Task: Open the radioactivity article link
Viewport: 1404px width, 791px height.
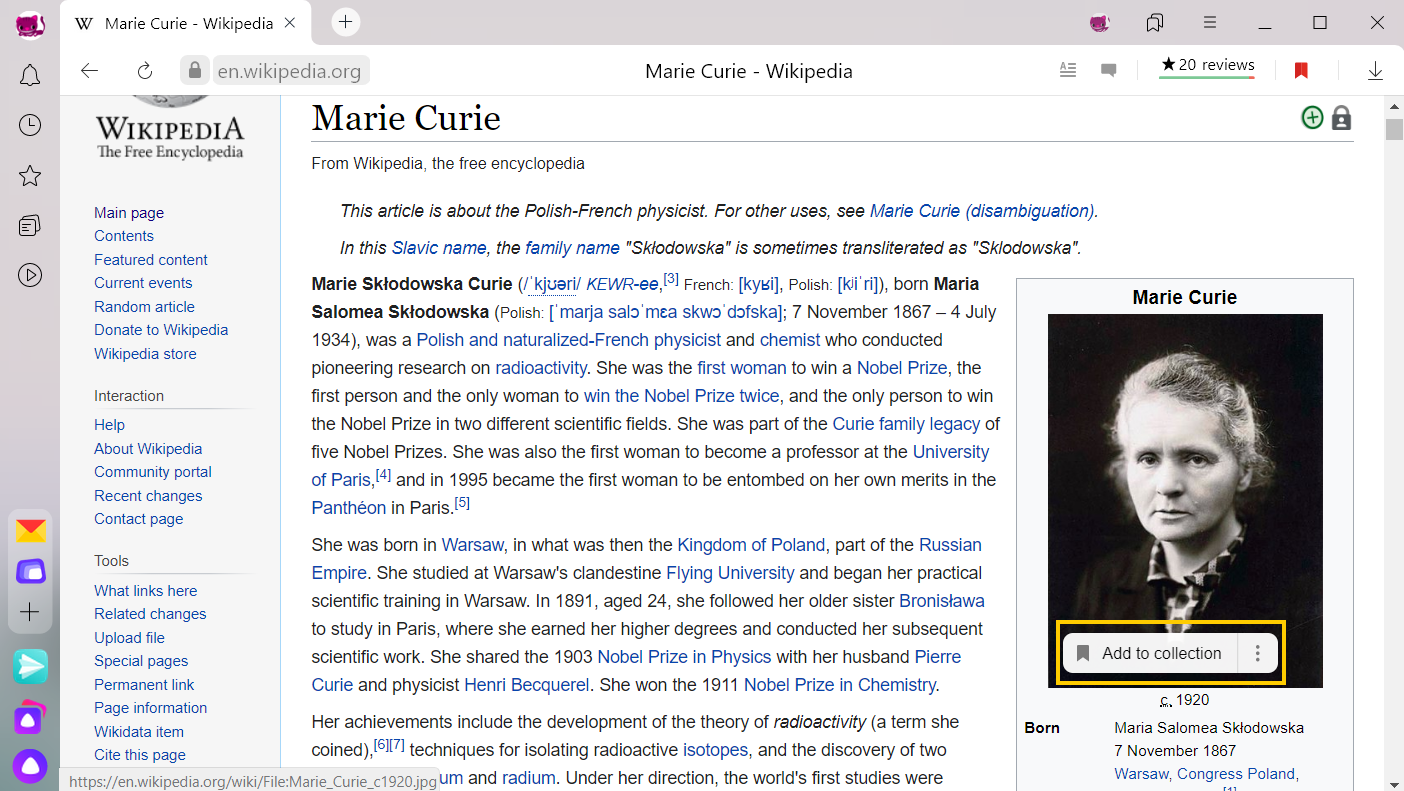Action: [x=541, y=368]
